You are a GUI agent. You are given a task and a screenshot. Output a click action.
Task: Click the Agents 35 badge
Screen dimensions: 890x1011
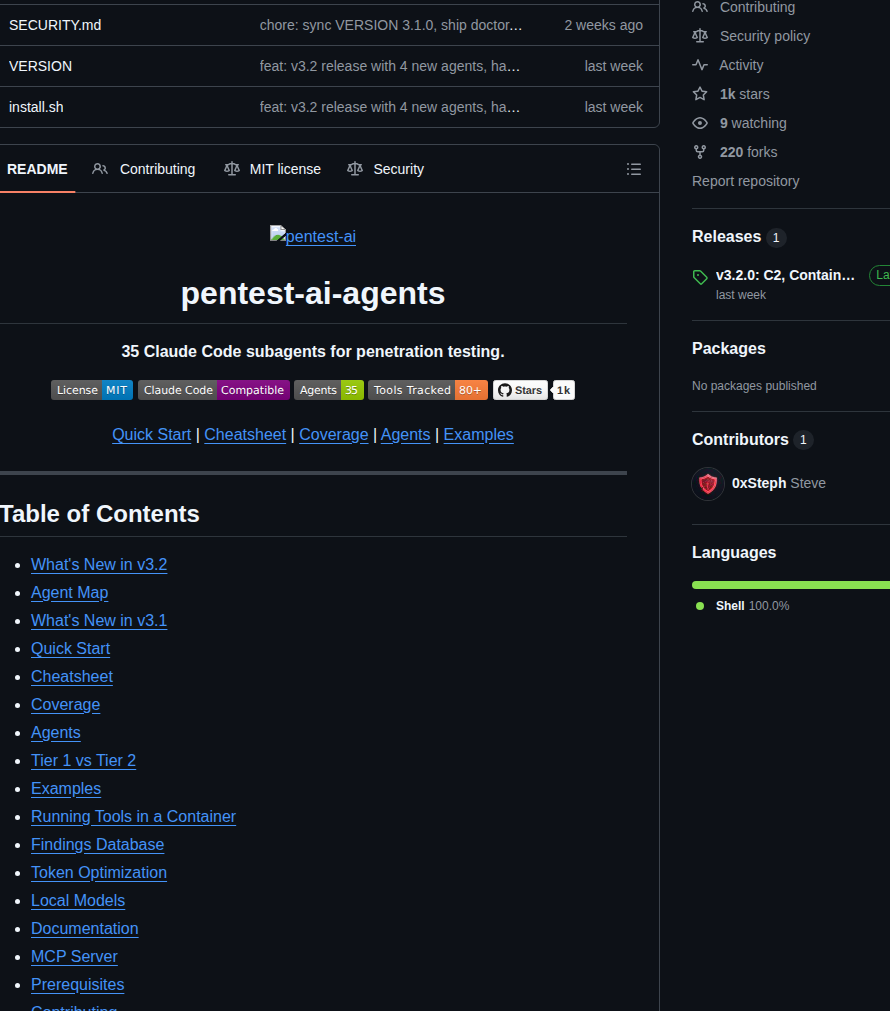(x=329, y=390)
